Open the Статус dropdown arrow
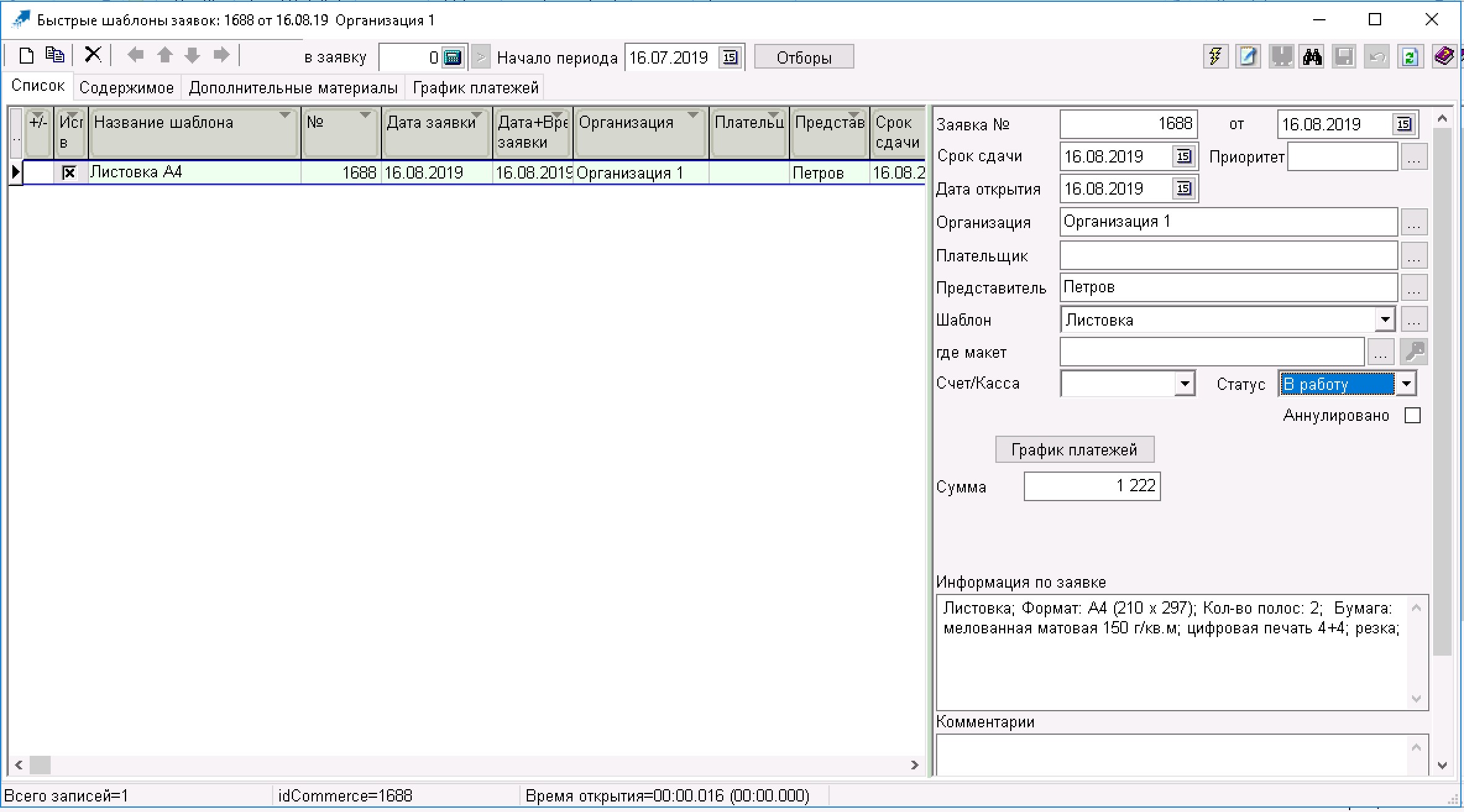The height and width of the screenshot is (812, 1464). click(1407, 384)
